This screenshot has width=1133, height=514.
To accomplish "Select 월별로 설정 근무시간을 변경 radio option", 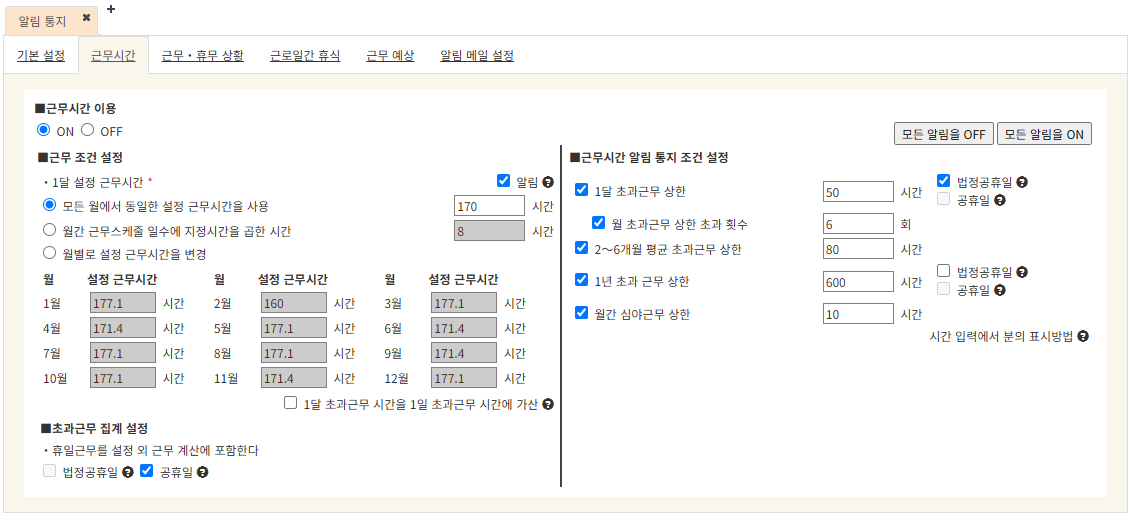I will pos(49,253).
